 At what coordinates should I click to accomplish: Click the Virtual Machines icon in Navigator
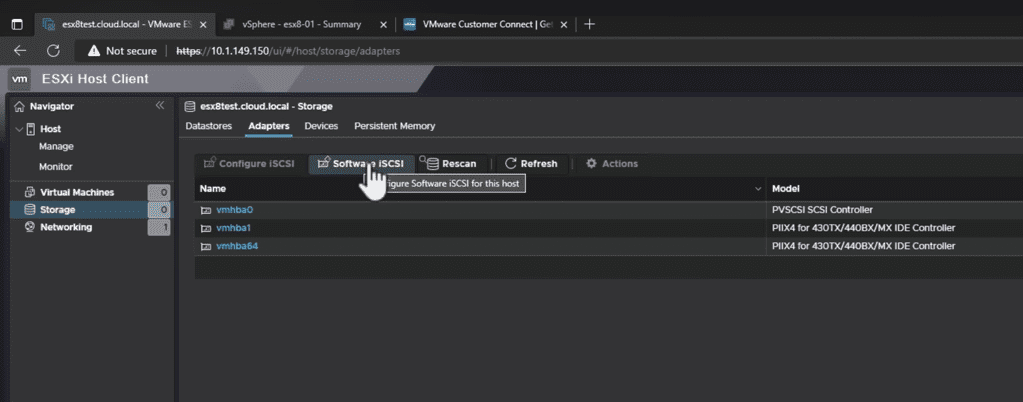(x=29, y=193)
